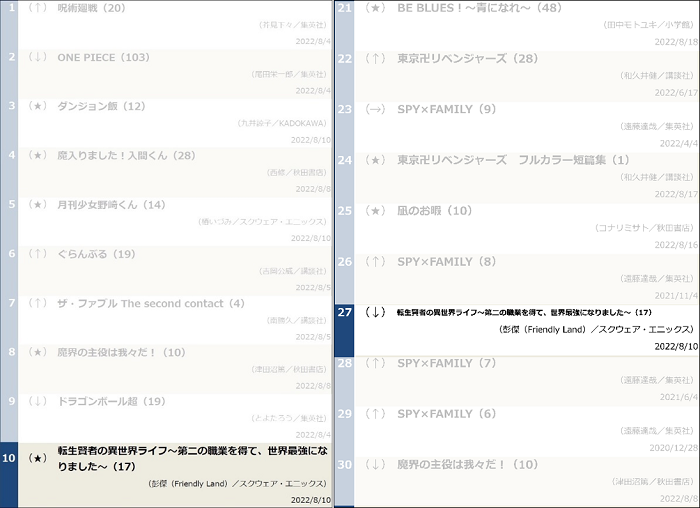Click author line 尾田栄一郎／集英社
Screen dimensions: 700x508
[x=289, y=74]
